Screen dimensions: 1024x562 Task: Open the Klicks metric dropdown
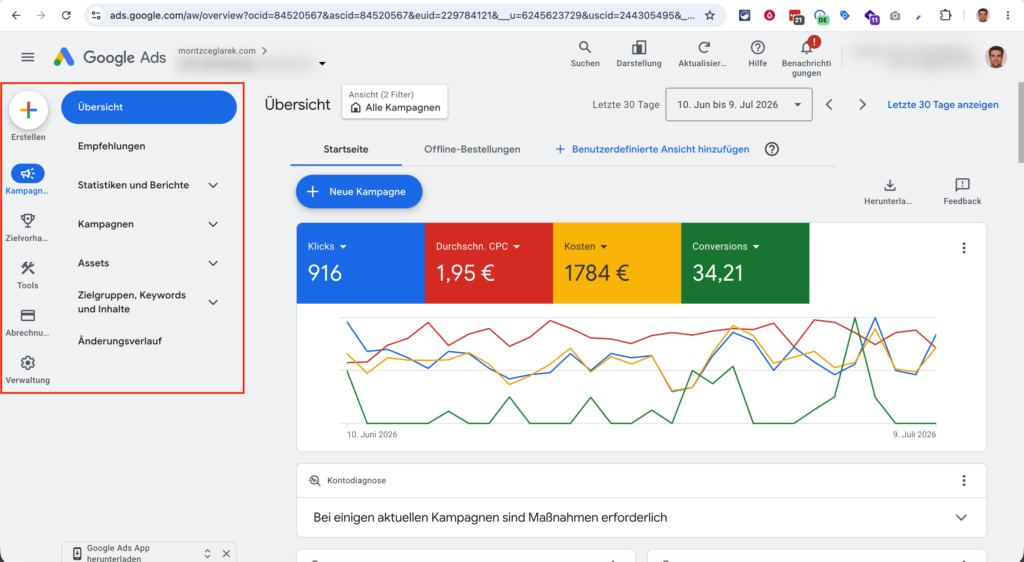(343, 247)
